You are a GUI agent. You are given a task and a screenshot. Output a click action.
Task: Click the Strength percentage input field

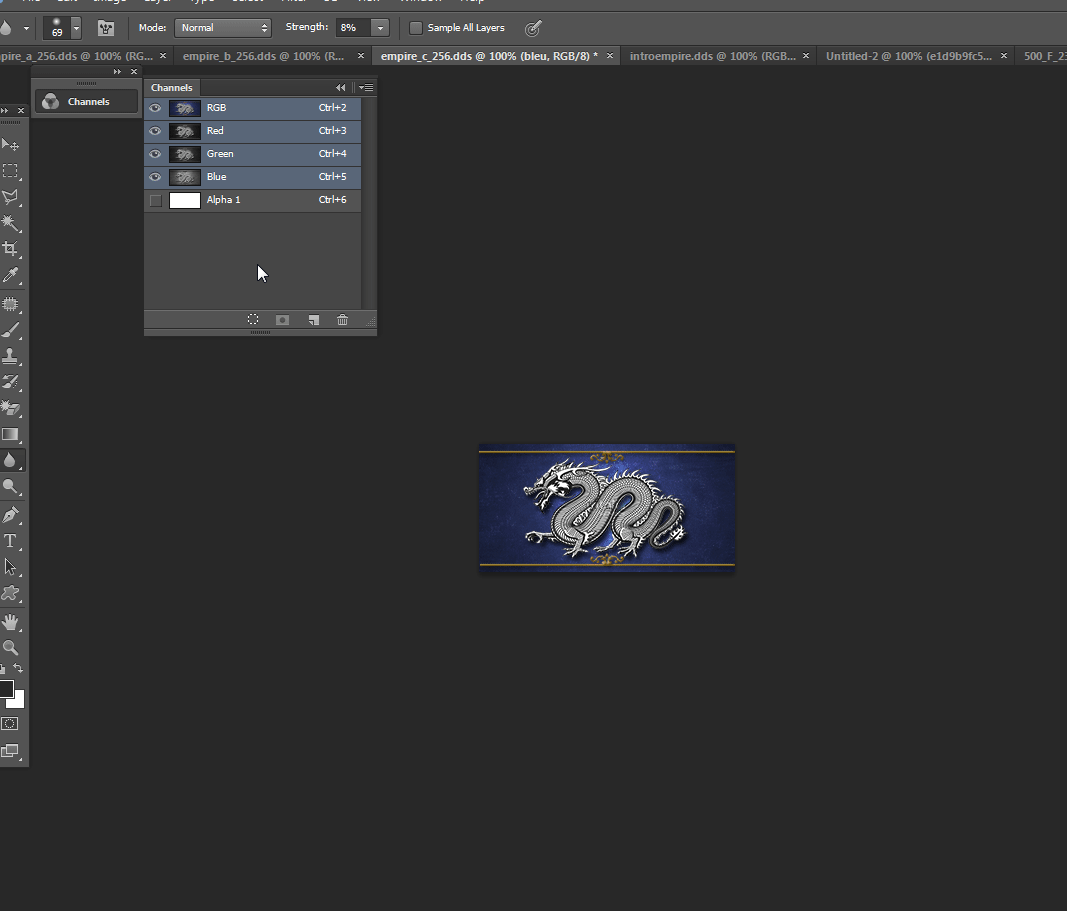point(353,28)
